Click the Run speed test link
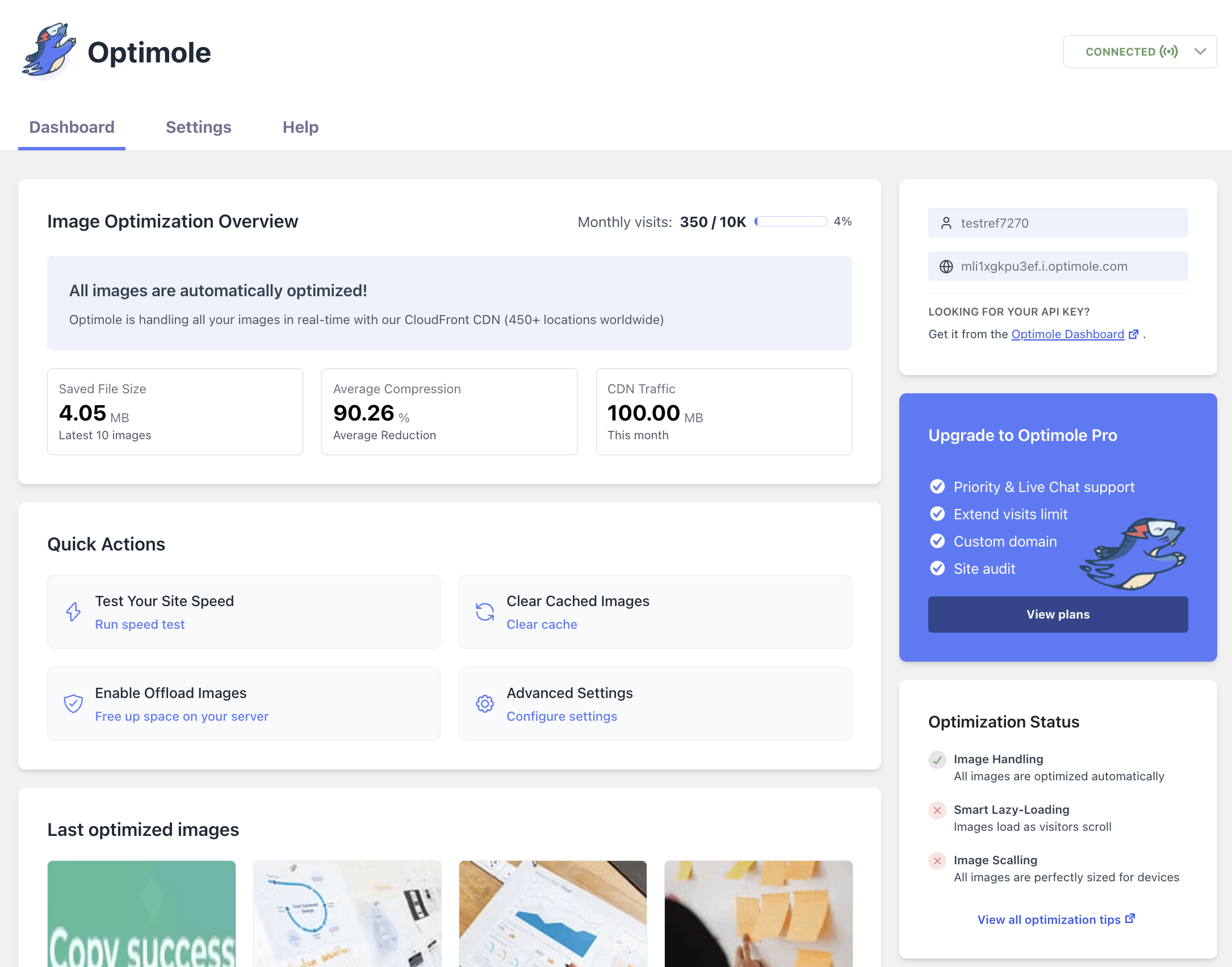The height and width of the screenshot is (967, 1232). tap(140, 624)
